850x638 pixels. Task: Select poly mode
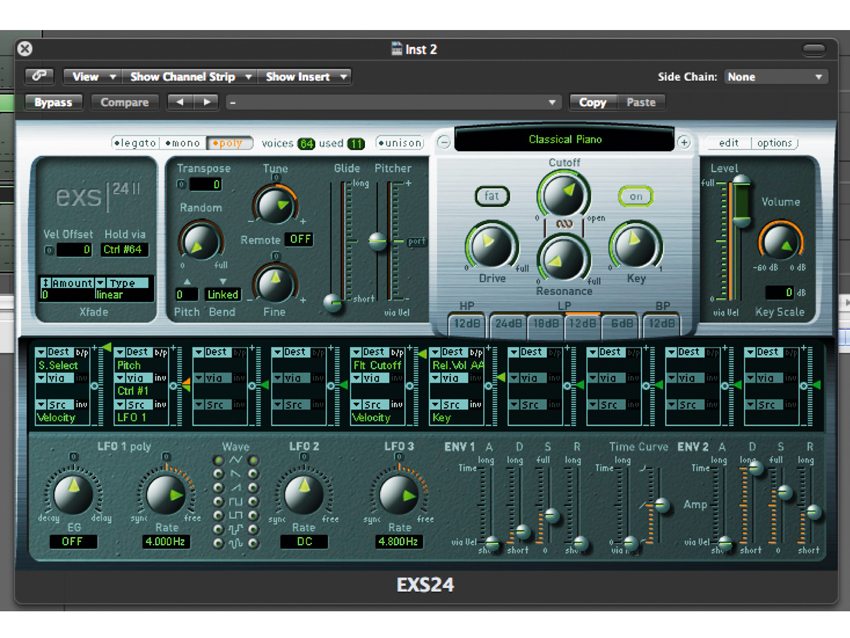229,143
